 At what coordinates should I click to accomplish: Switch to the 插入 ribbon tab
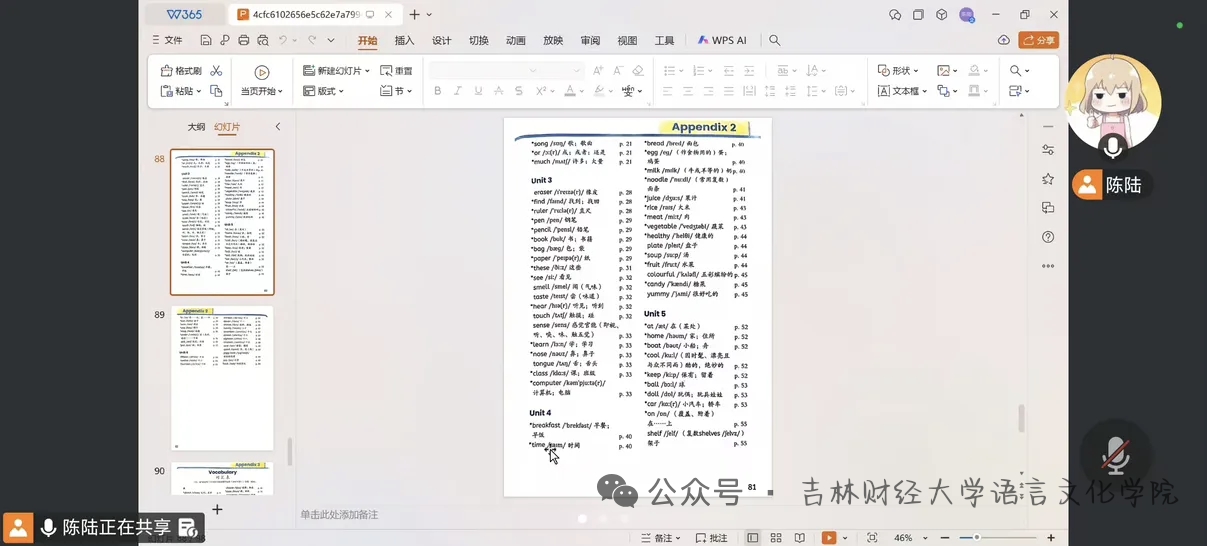click(404, 40)
